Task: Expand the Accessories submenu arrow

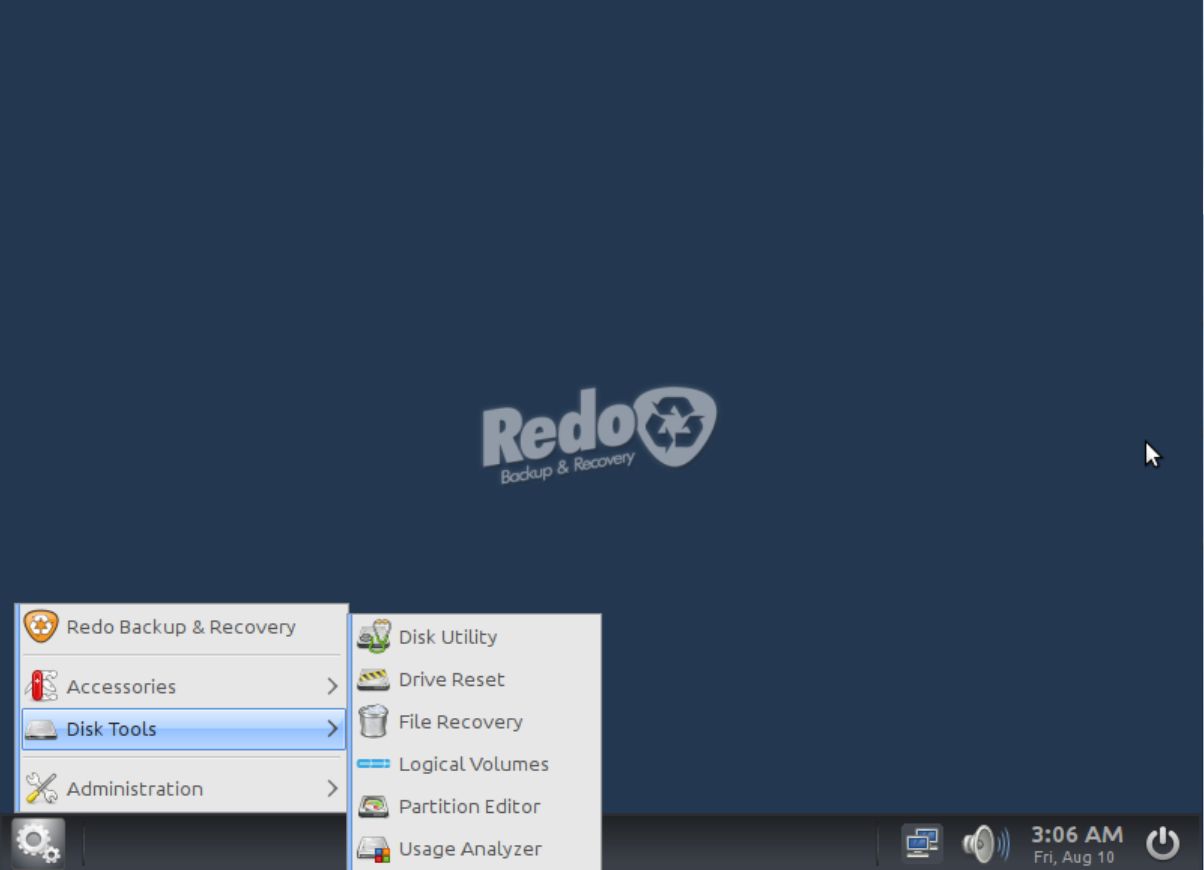Action: click(332, 686)
